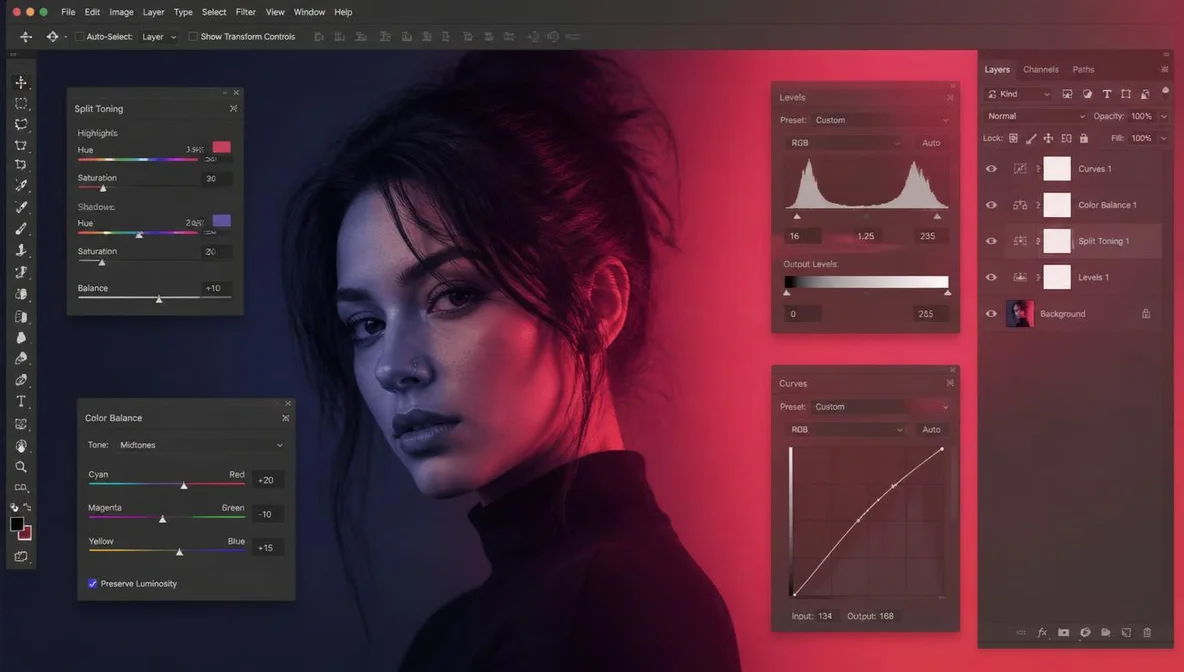Hide the Color Balance 1 layer
Image resolution: width=1184 pixels, height=672 pixels.
point(991,205)
